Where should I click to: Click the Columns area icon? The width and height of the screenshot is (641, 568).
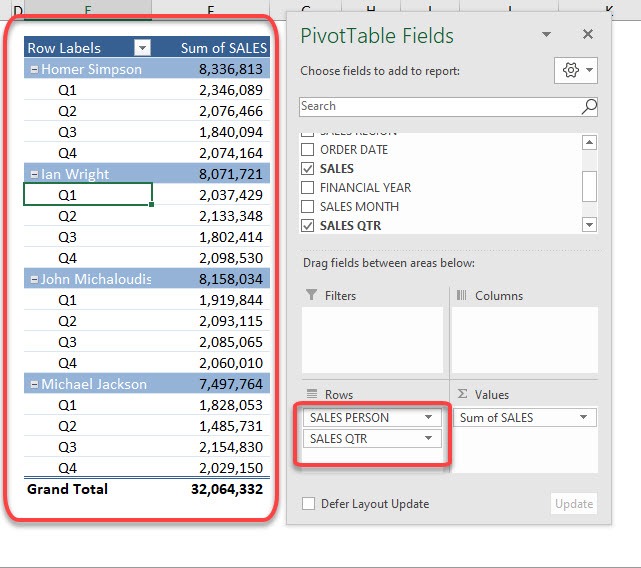462,295
